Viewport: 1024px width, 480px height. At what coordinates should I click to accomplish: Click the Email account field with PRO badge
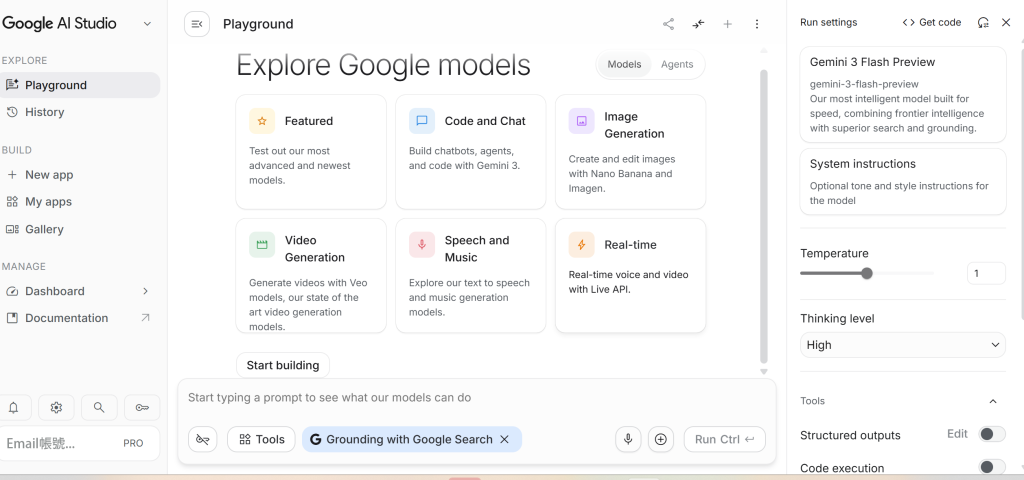tap(80, 443)
